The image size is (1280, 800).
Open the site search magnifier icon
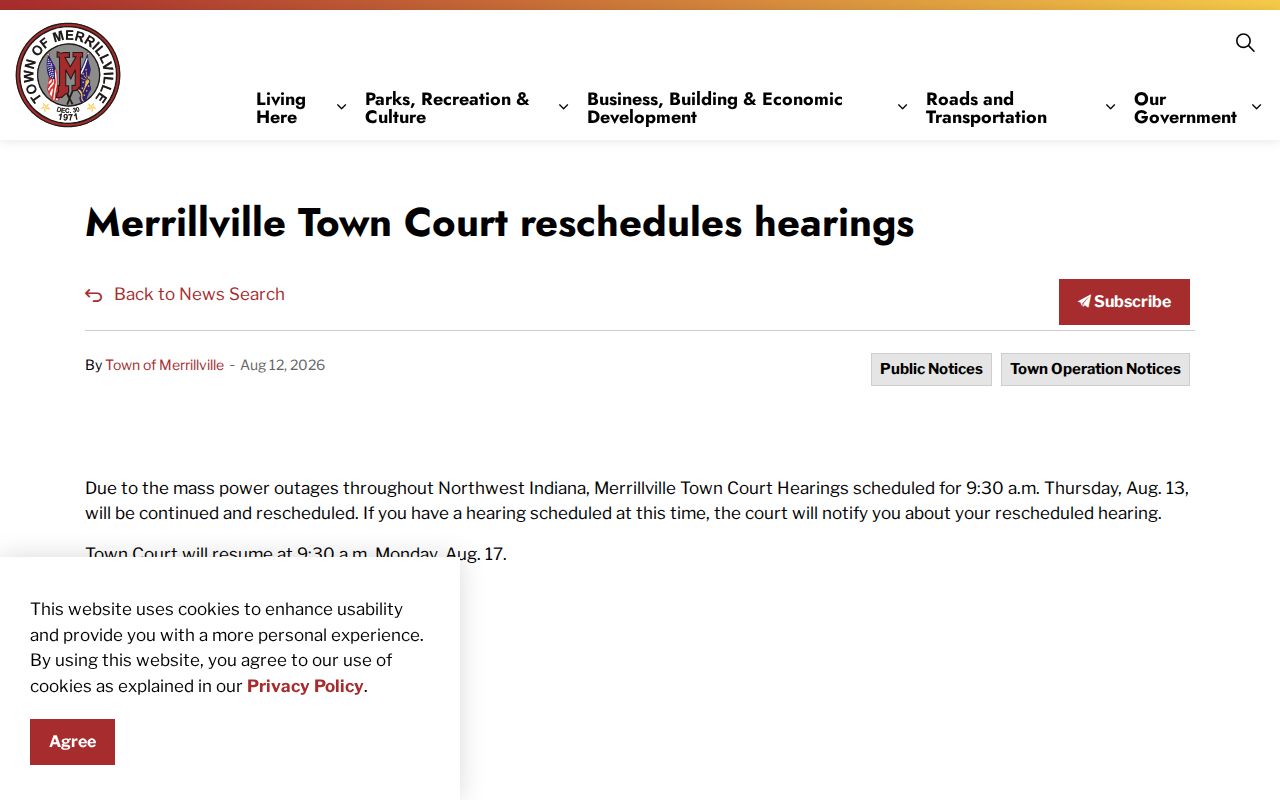coord(1245,42)
